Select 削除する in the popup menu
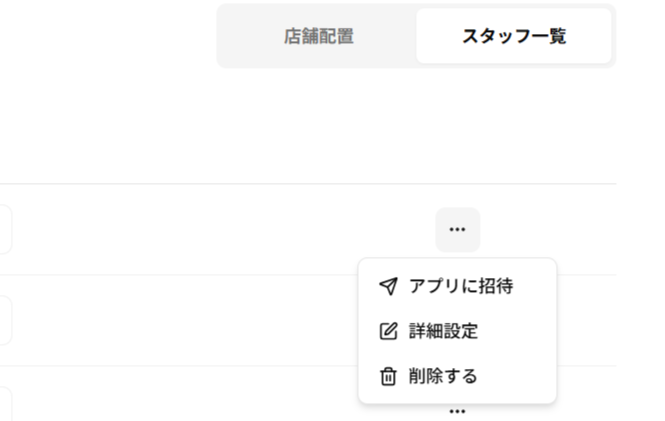Image resolution: width=665 pixels, height=421 pixels. 443,376
